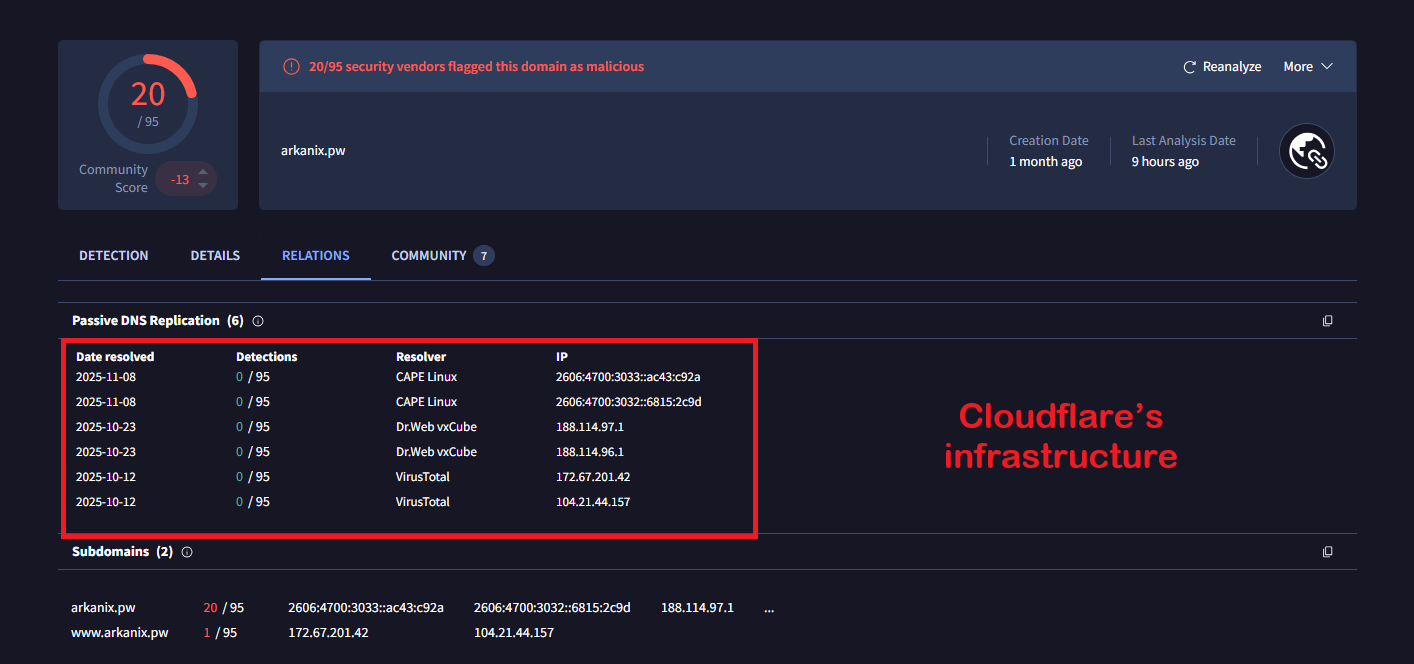Downvote the community score arrow
The image size is (1414, 664).
203,185
